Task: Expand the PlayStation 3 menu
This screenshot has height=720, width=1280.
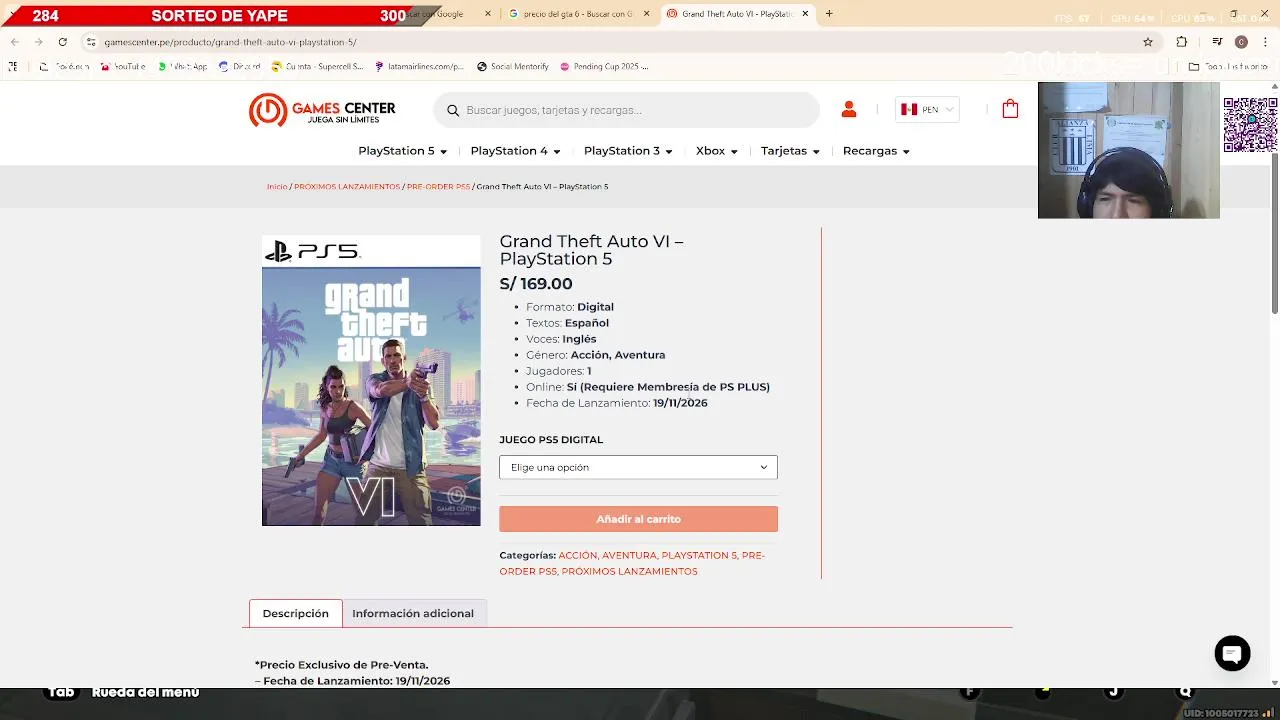Action: point(628,151)
